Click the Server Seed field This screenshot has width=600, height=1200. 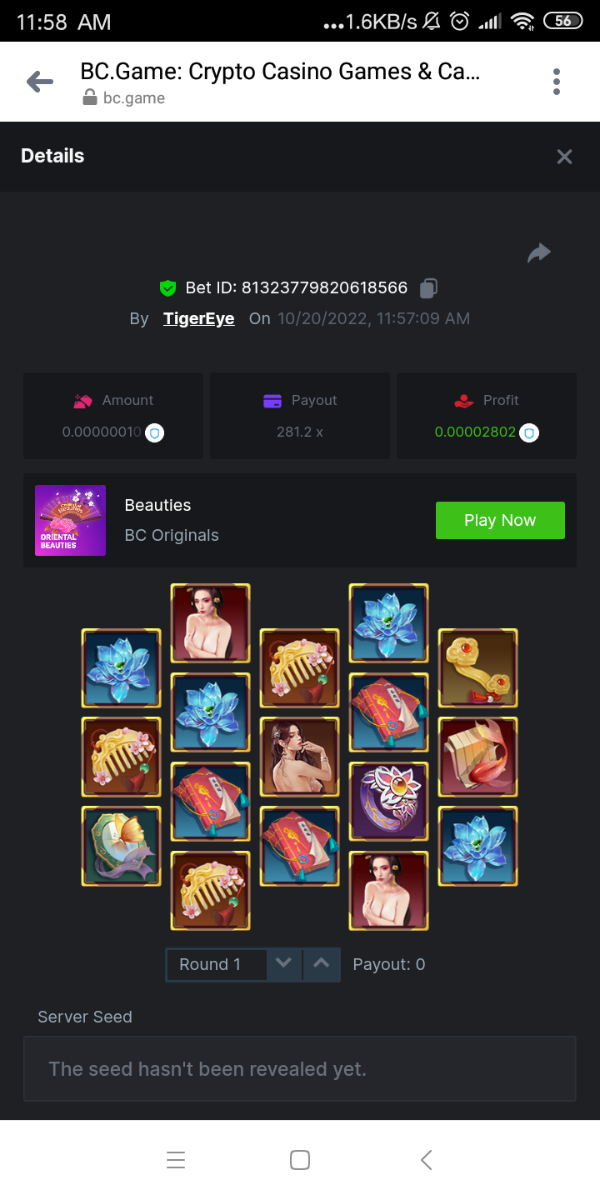tap(300, 1069)
